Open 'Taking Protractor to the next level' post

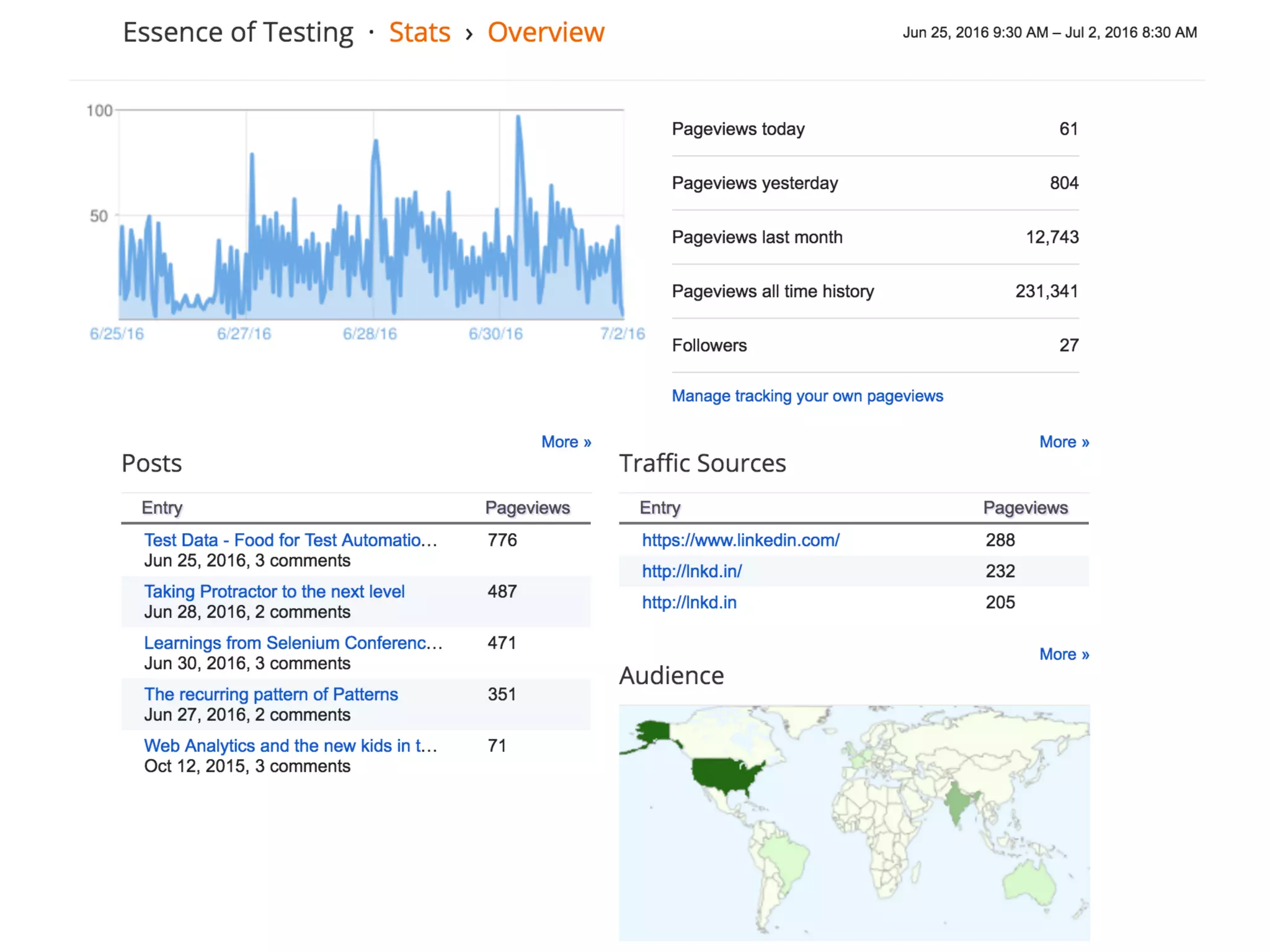point(274,591)
